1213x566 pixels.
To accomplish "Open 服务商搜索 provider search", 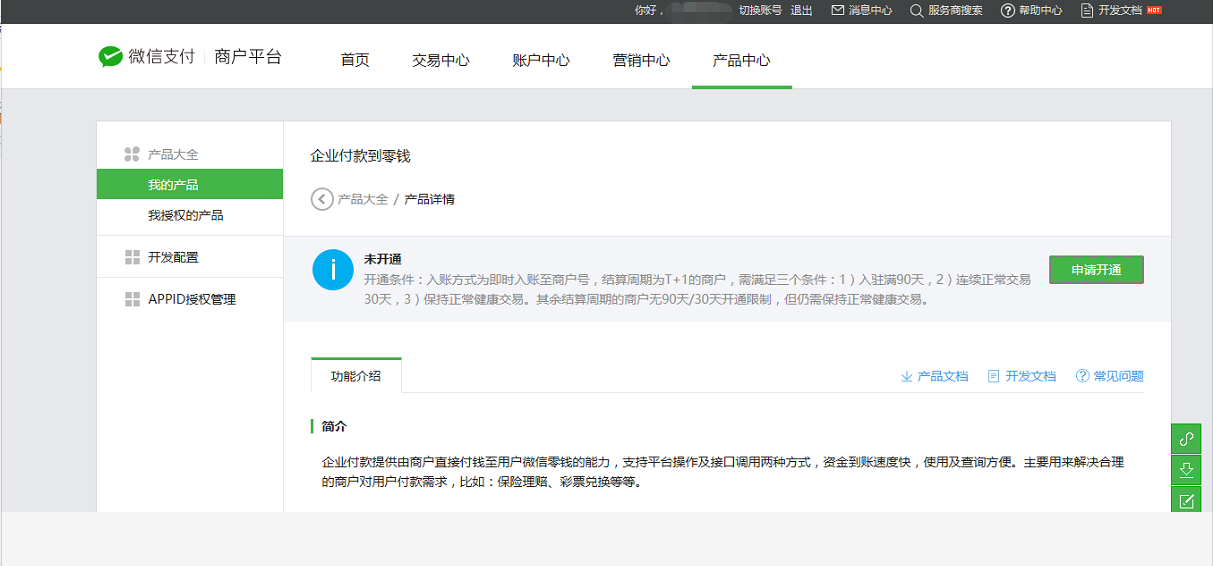I will point(946,10).
